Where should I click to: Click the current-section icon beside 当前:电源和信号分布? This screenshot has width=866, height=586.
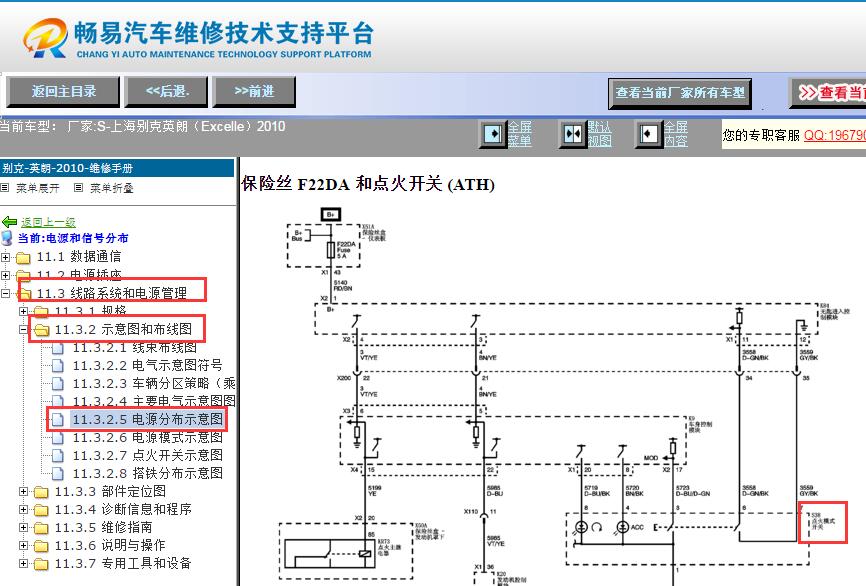click(7, 238)
